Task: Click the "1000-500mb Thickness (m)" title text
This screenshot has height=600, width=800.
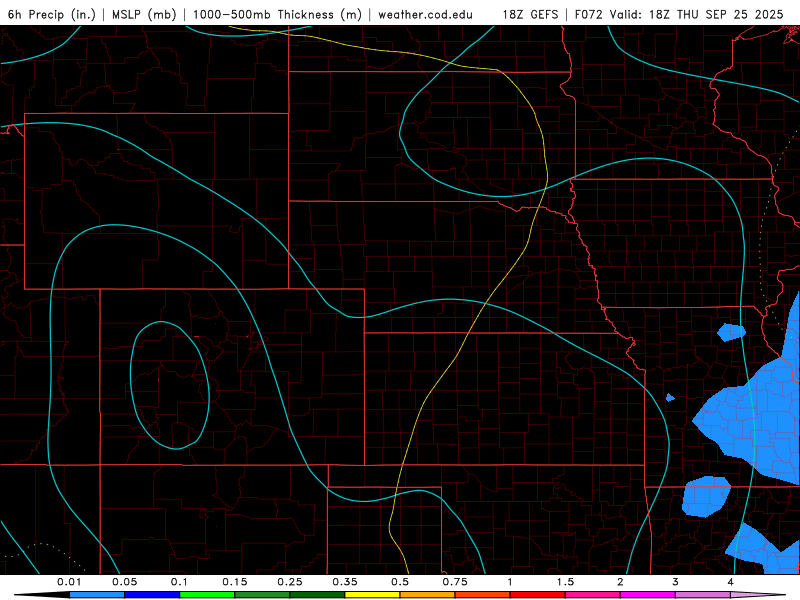Action: (x=277, y=14)
